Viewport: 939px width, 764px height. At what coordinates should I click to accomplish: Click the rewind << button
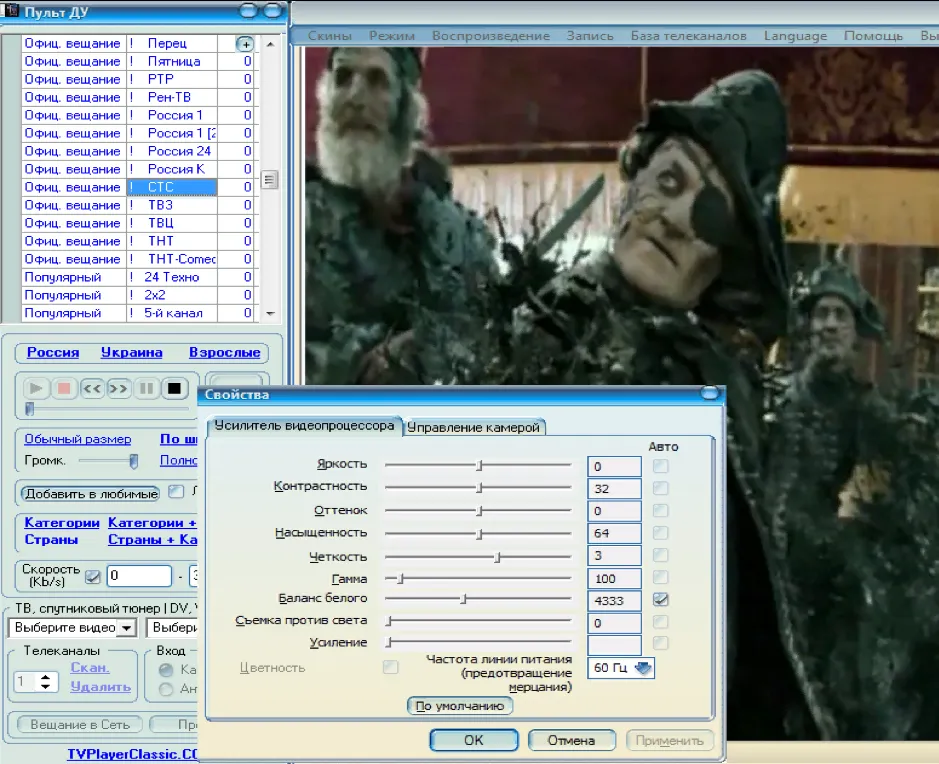[x=92, y=389]
